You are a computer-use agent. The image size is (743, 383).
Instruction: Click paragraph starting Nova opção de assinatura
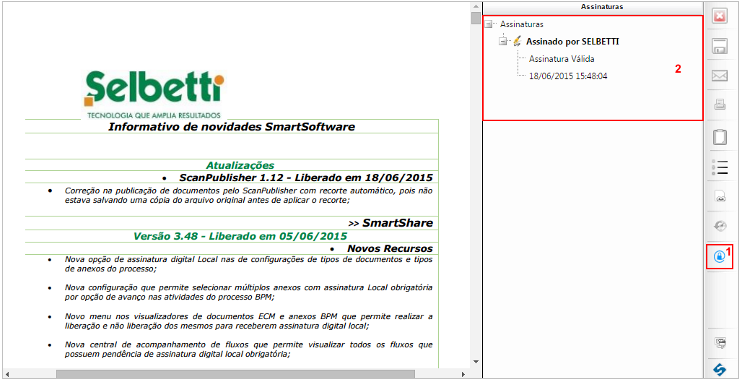pos(248,264)
